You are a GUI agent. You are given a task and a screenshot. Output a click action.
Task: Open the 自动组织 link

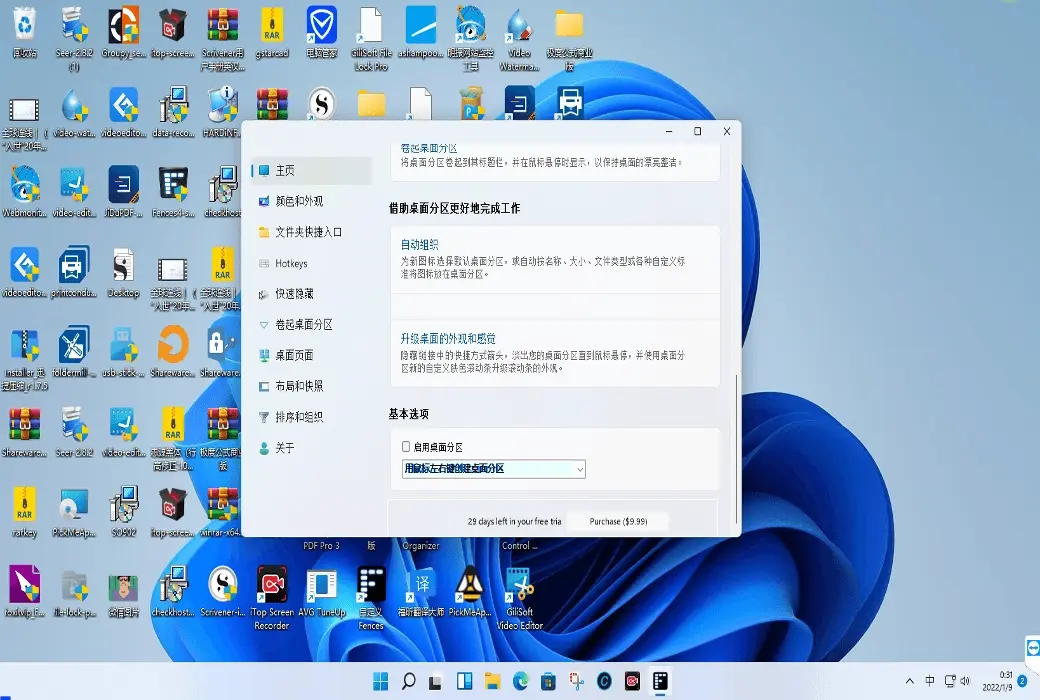pos(419,245)
